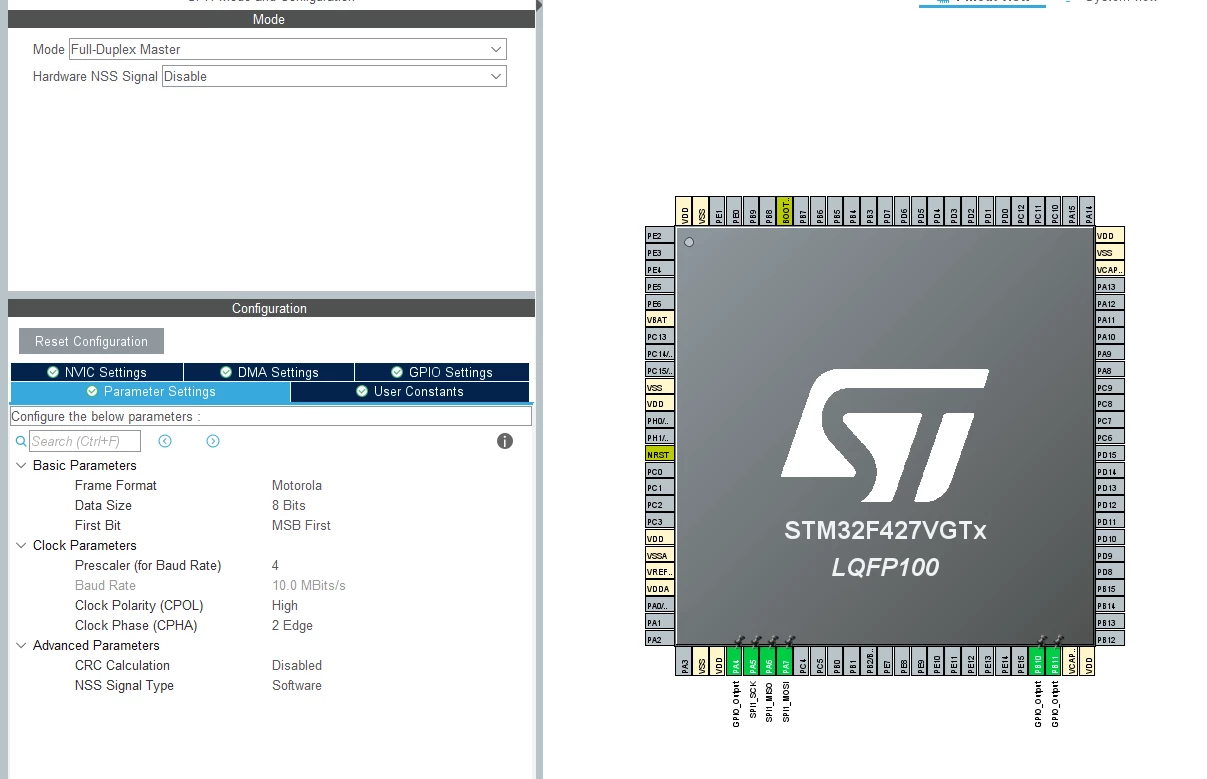Click the Prescaler (for Baud Rate) label
1207x779 pixels.
(x=148, y=566)
